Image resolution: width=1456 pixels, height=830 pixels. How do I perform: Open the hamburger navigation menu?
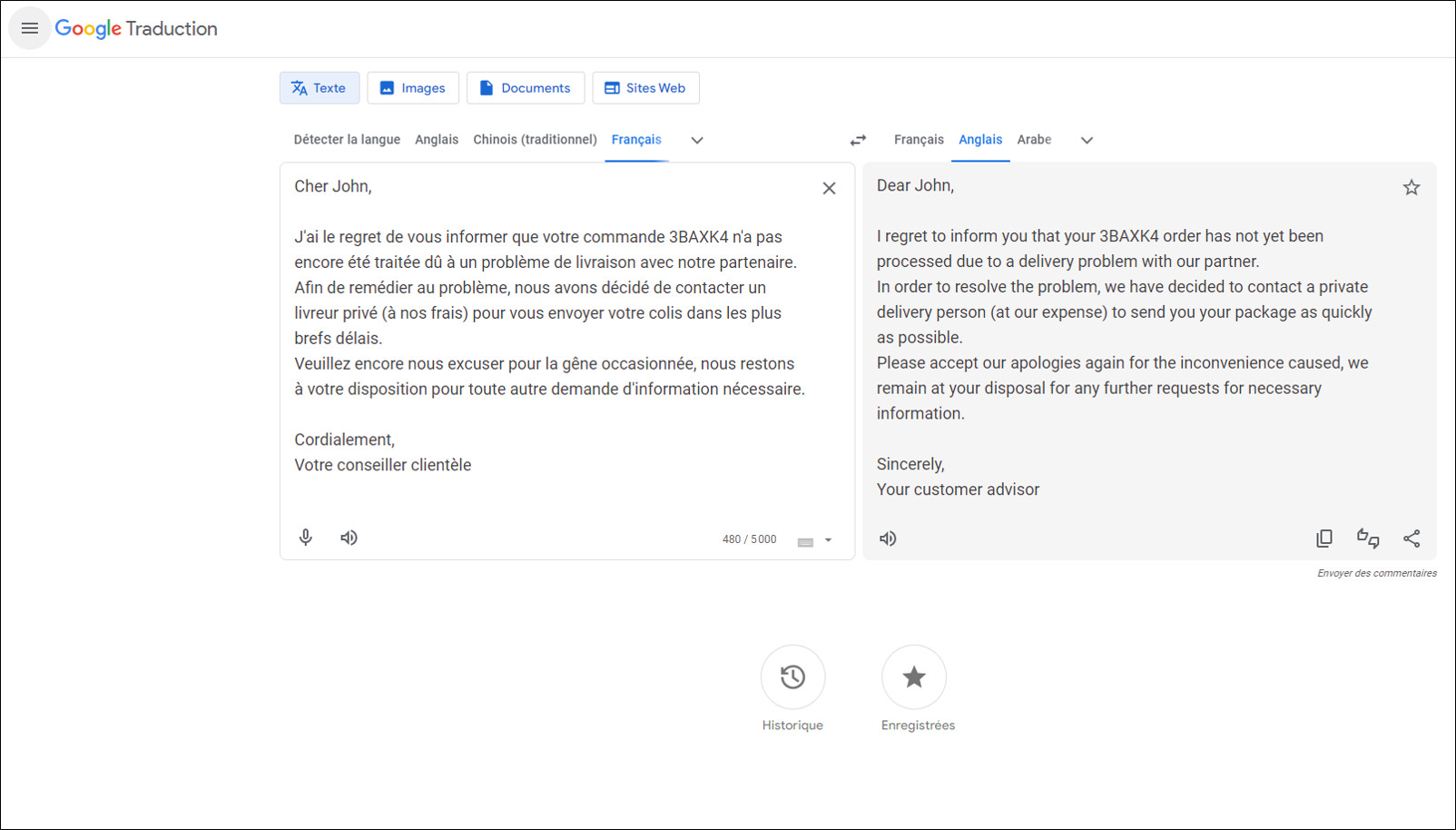coord(29,28)
